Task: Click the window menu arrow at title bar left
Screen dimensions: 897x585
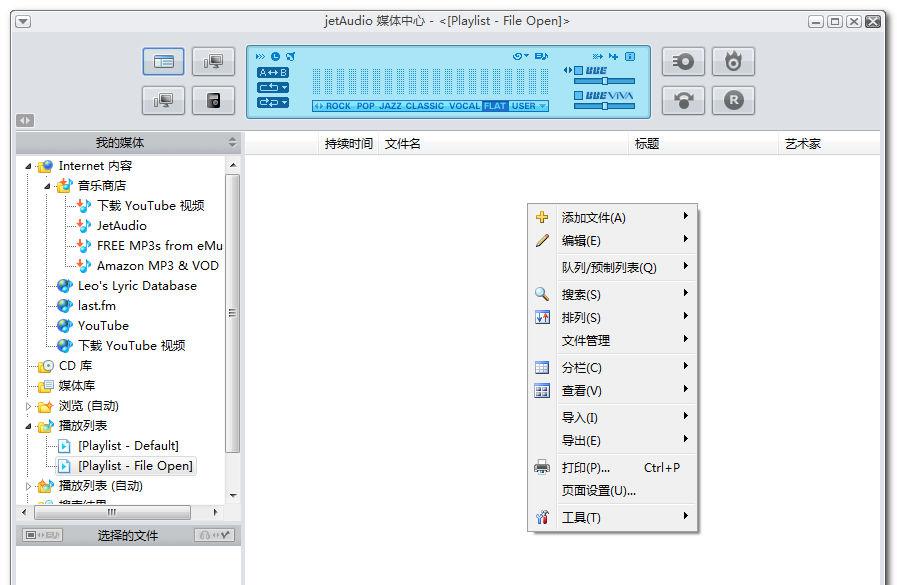Action: tap(23, 22)
